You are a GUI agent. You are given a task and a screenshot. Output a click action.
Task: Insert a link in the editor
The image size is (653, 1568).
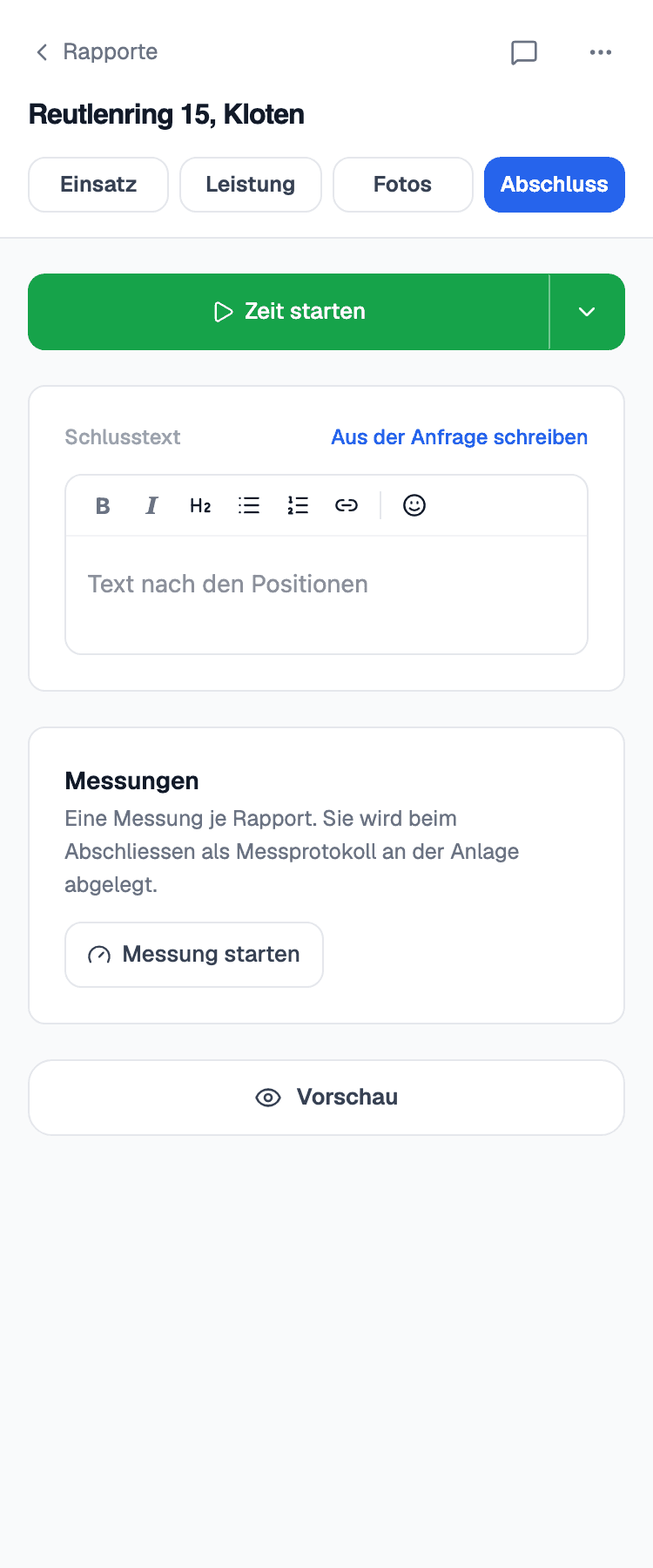(x=347, y=505)
